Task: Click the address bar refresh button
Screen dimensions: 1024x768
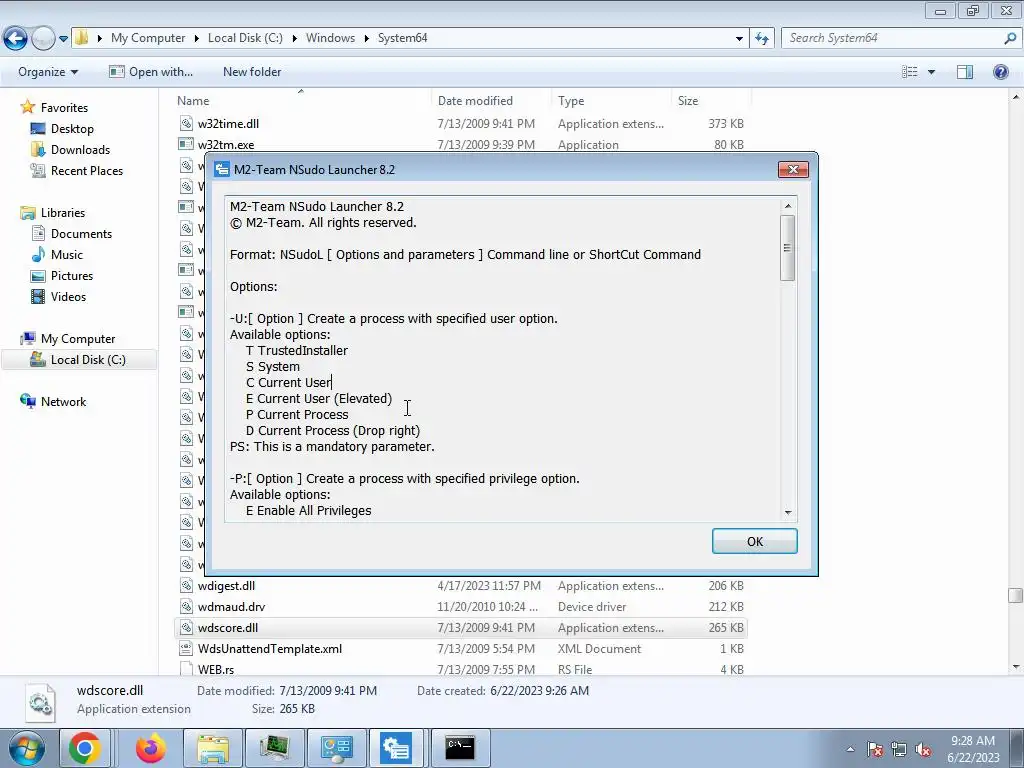Action: (761, 38)
